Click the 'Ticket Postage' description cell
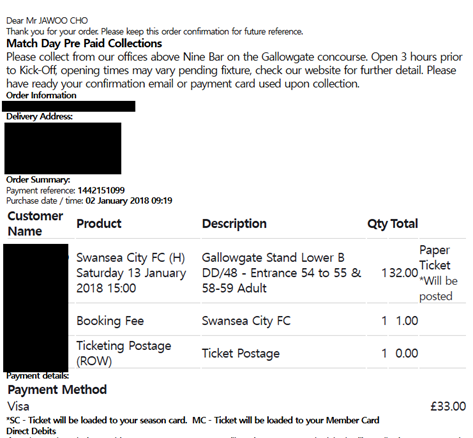 point(241,353)
